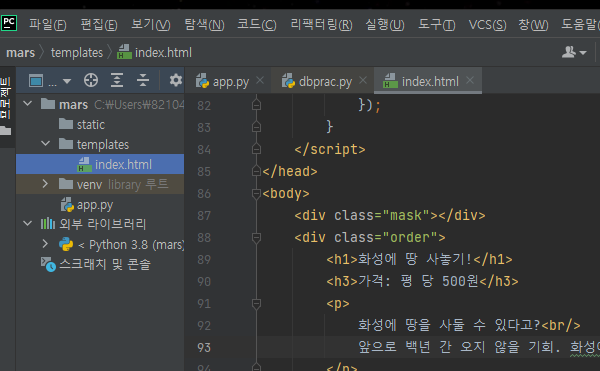The image size is (600, 371).
Task: Click the 화성에 땅을 사둘 수 있다고? line
Action: click(x=469, y=325)
